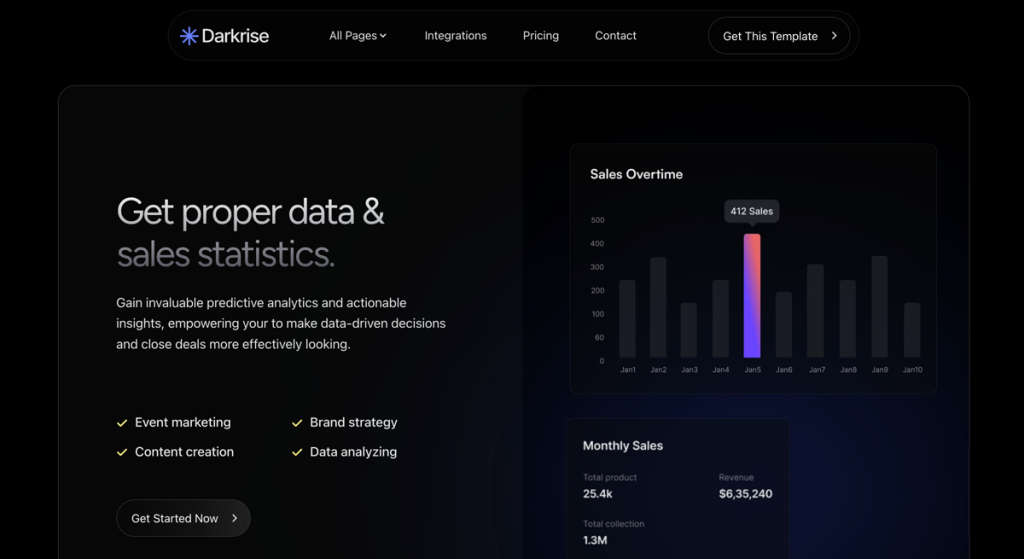
Task: Click checkmark icon beside Content creation
Action: pos(122,452)
